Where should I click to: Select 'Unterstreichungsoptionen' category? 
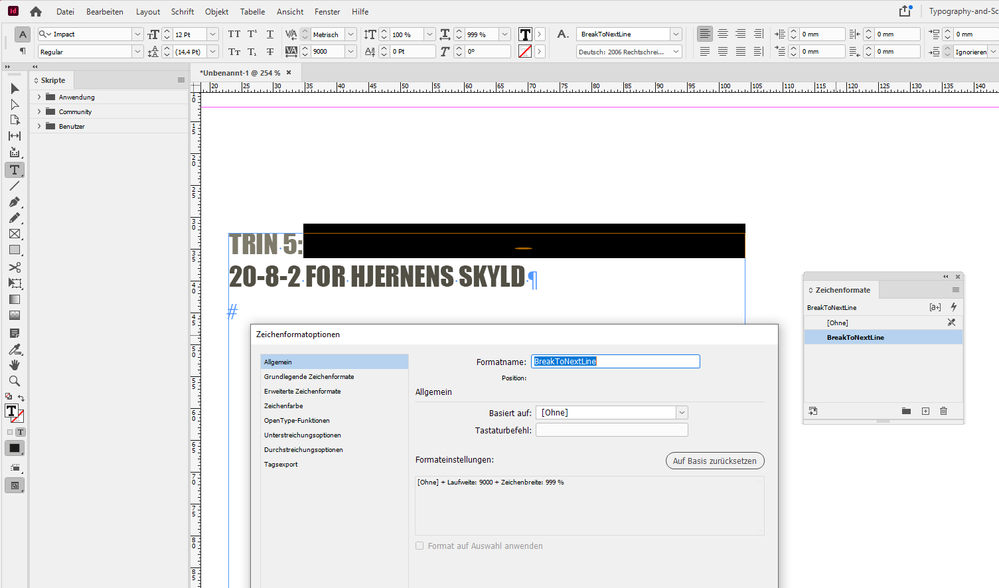point(303,435)
